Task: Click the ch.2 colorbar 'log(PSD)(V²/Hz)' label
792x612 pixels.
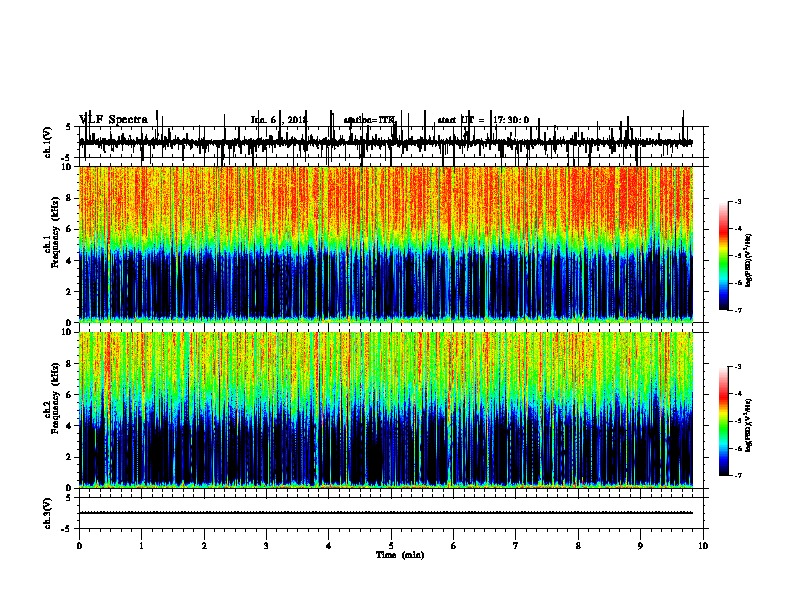Action: click(748, 425)
